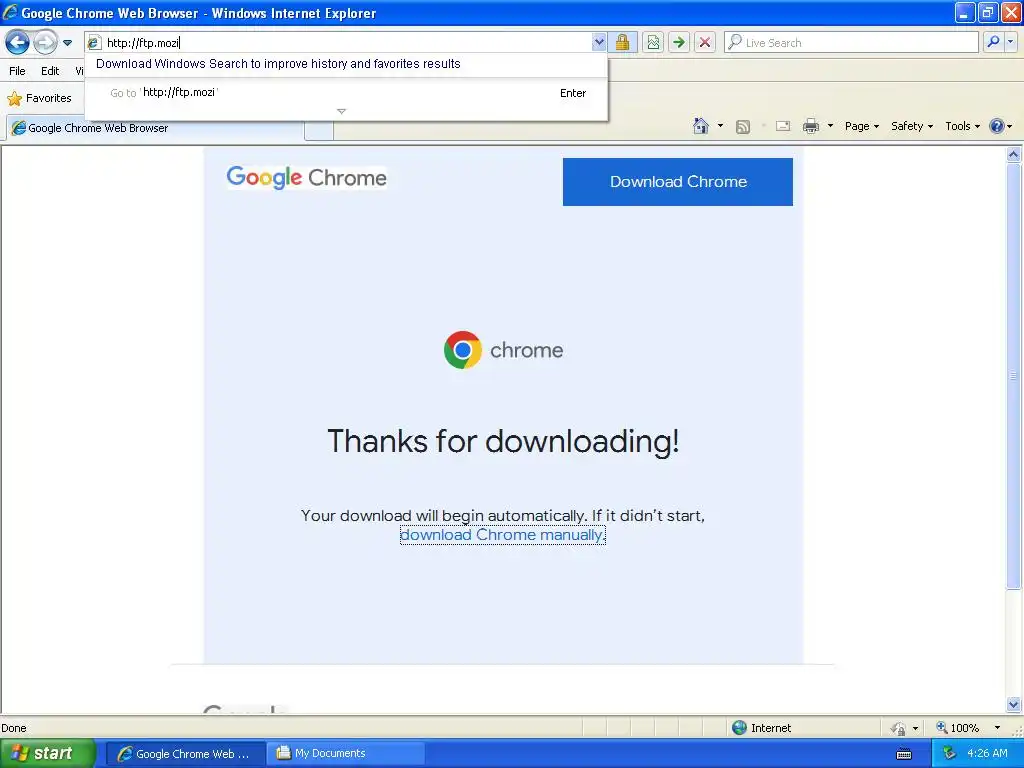Viewport: 1024px width, 768px height.
Task: Click the Internet zone globe icon
Action: click(739, 728)
